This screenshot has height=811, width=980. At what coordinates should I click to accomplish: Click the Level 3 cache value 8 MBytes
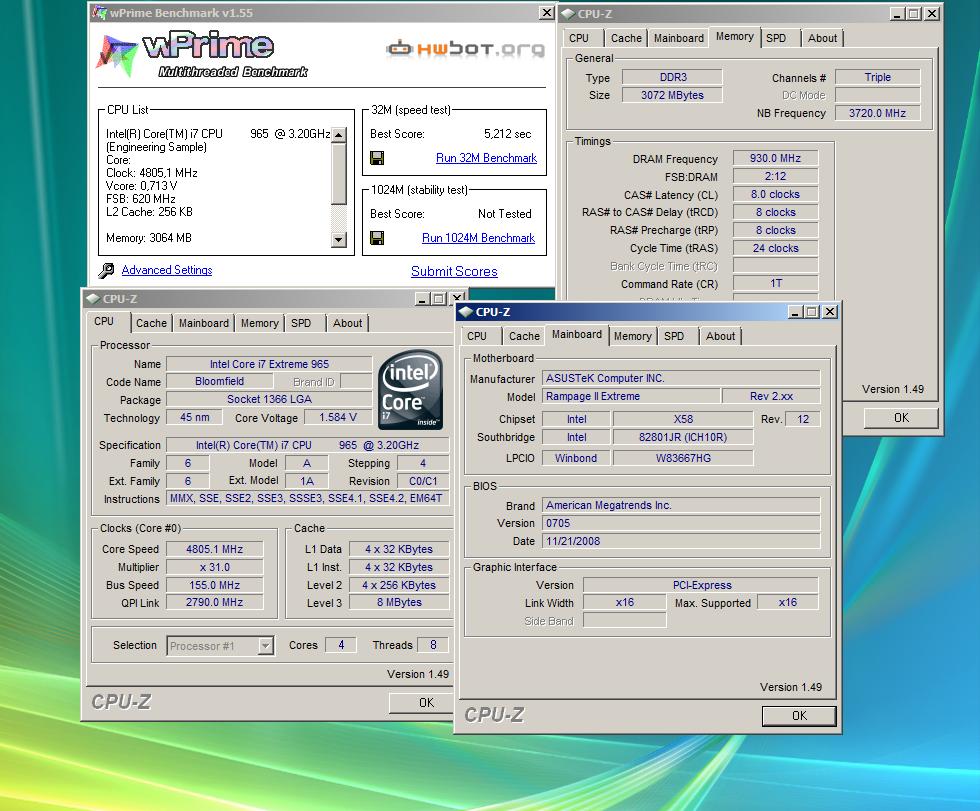pos(399,602)
